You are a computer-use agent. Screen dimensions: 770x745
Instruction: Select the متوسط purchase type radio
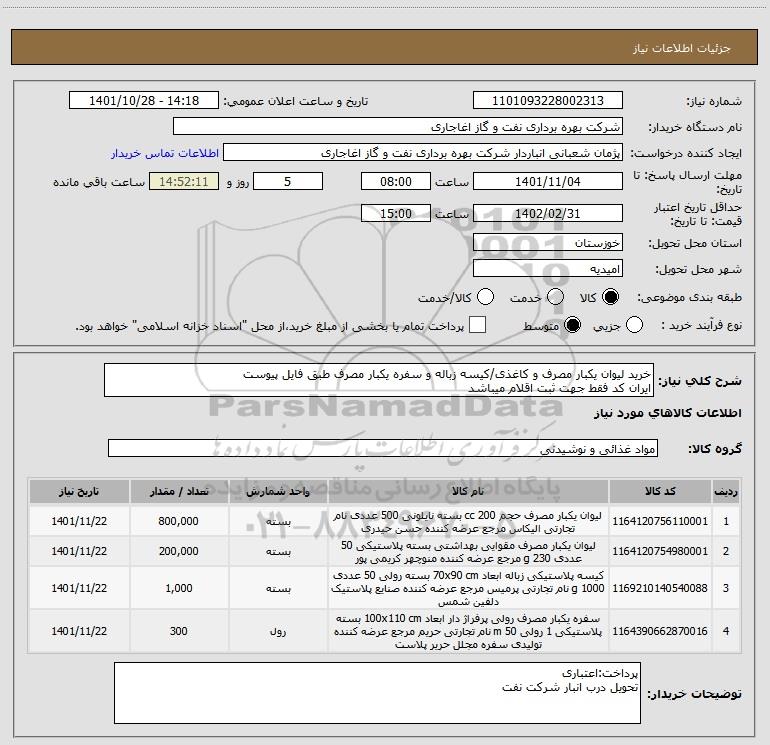[572, 325]
